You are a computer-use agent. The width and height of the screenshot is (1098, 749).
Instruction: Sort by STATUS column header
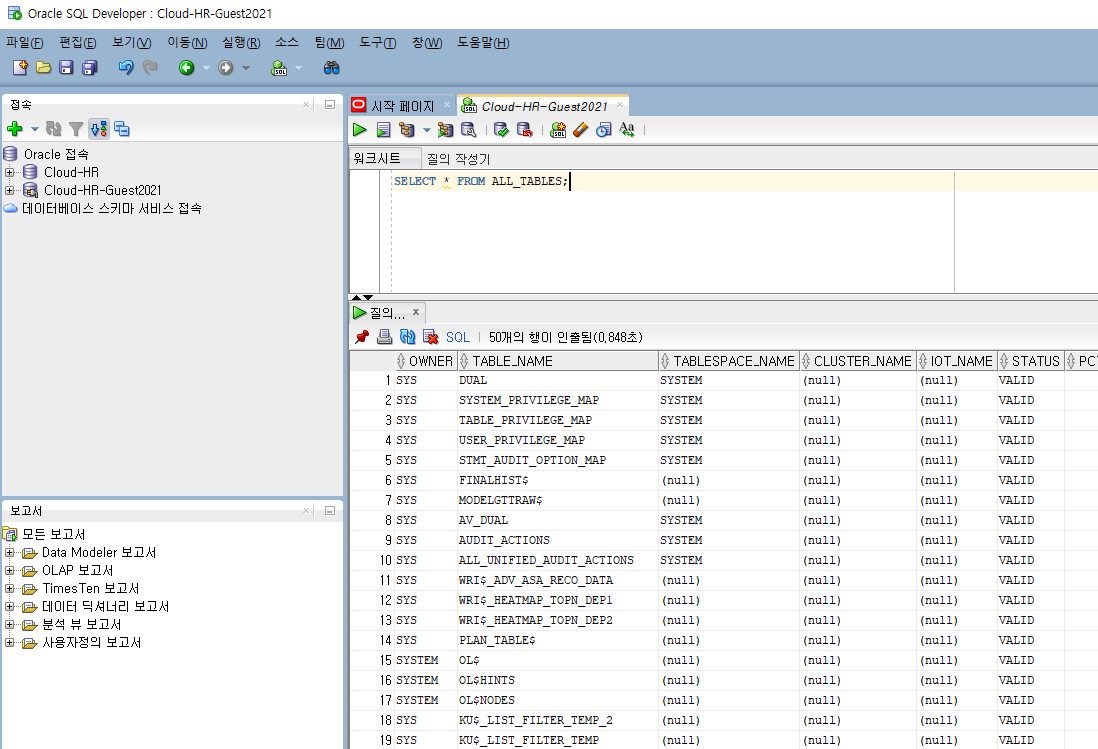tap(1030, 361)
